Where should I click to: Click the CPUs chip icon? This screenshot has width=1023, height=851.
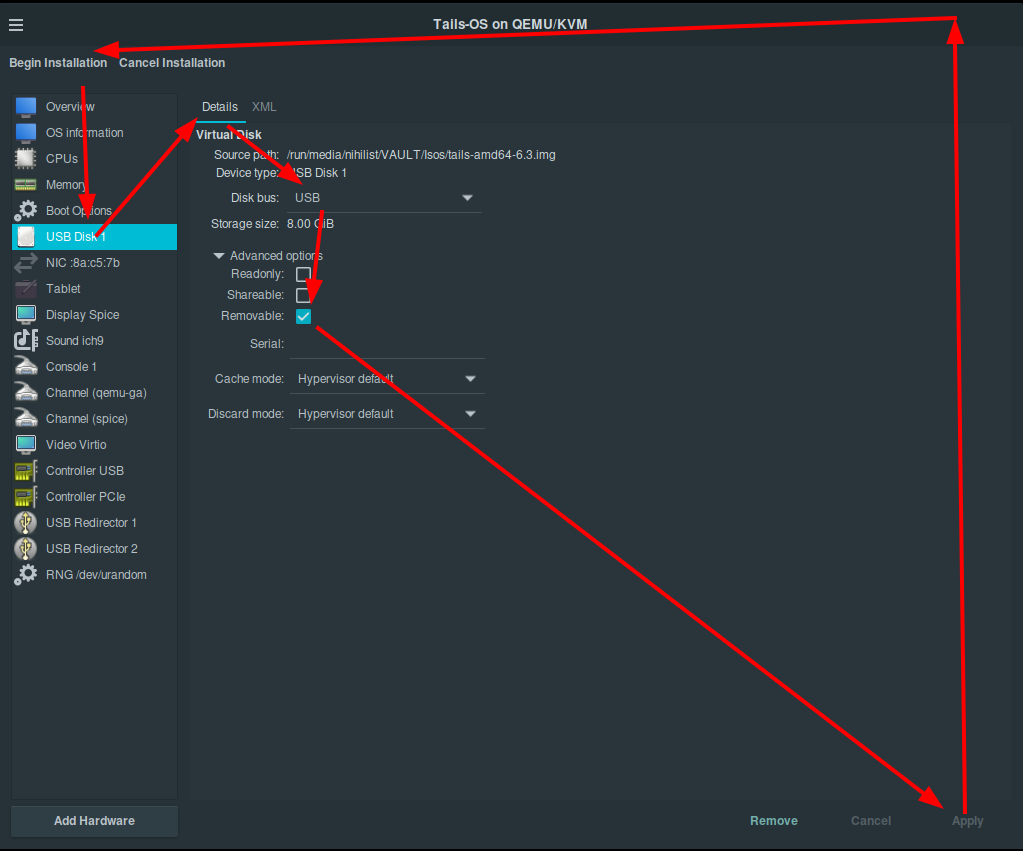click(x=26, y=159)
